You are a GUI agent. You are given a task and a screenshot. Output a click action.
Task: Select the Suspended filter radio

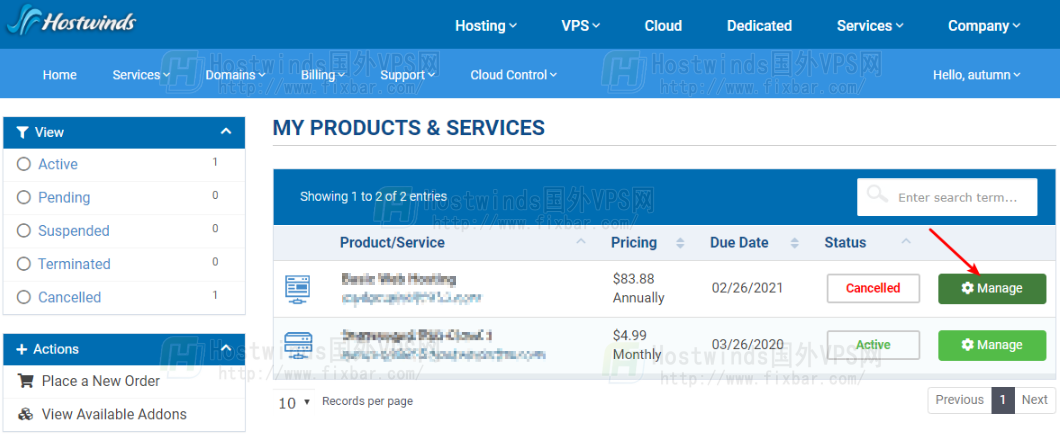point(24,230)
